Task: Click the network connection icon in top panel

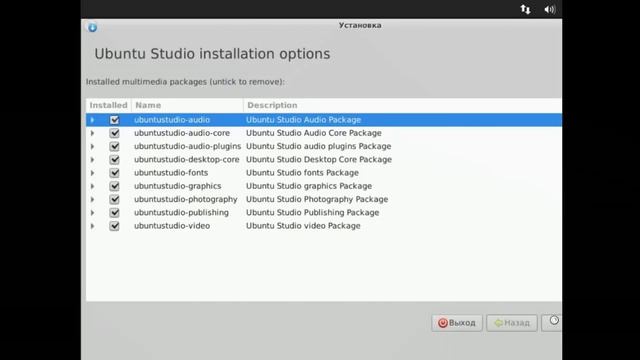Action: tap(525, 9)
